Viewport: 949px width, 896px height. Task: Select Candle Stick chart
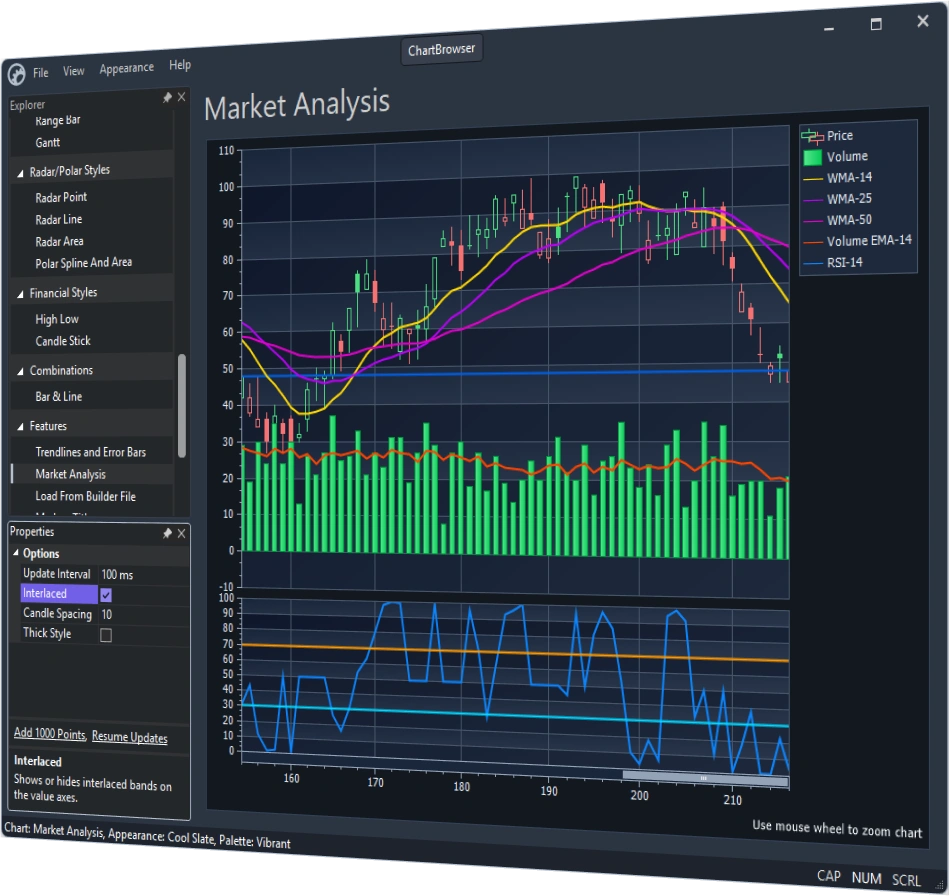tap(63, 341)
